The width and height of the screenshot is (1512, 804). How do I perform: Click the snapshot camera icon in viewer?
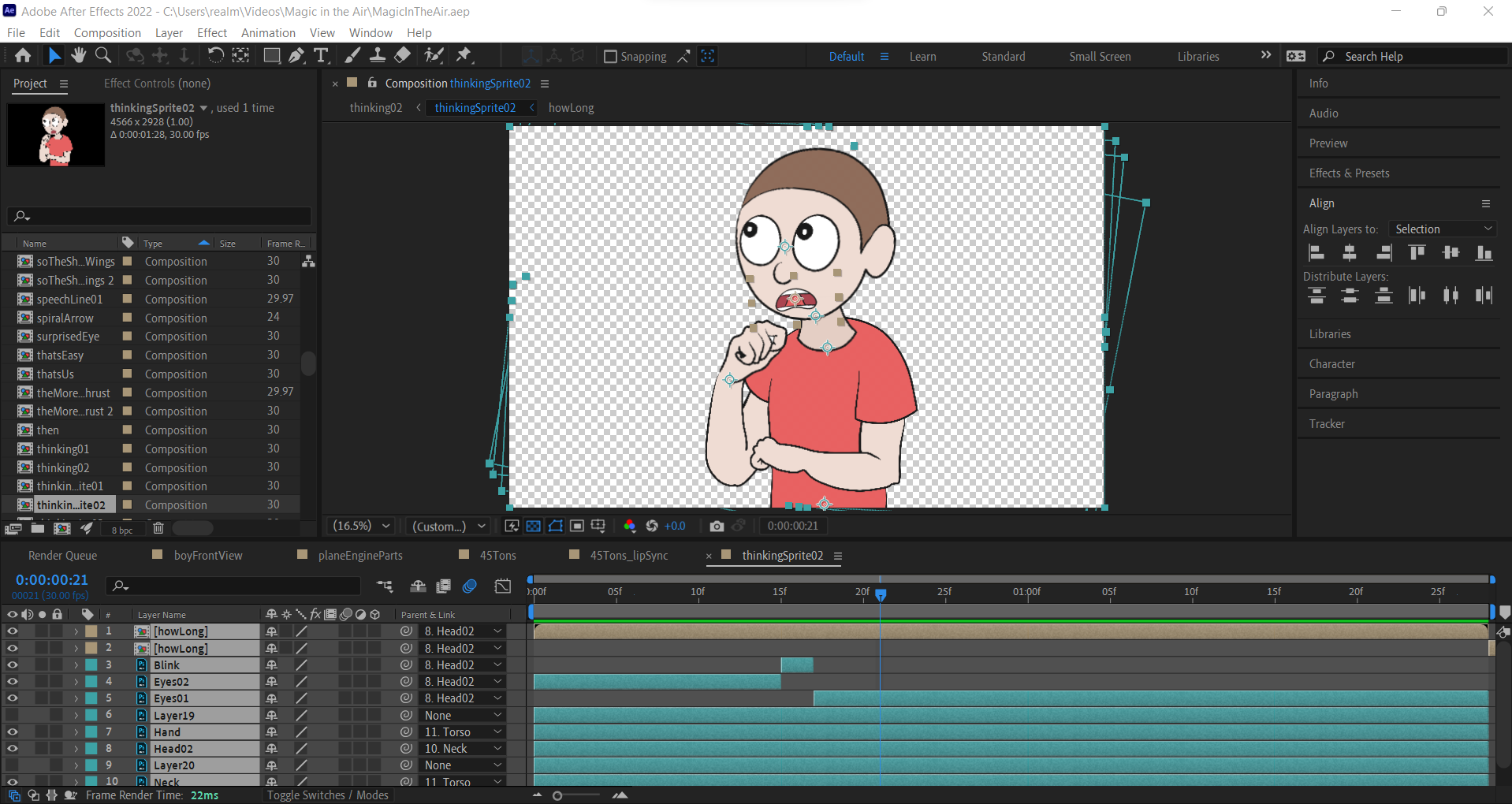717,526
